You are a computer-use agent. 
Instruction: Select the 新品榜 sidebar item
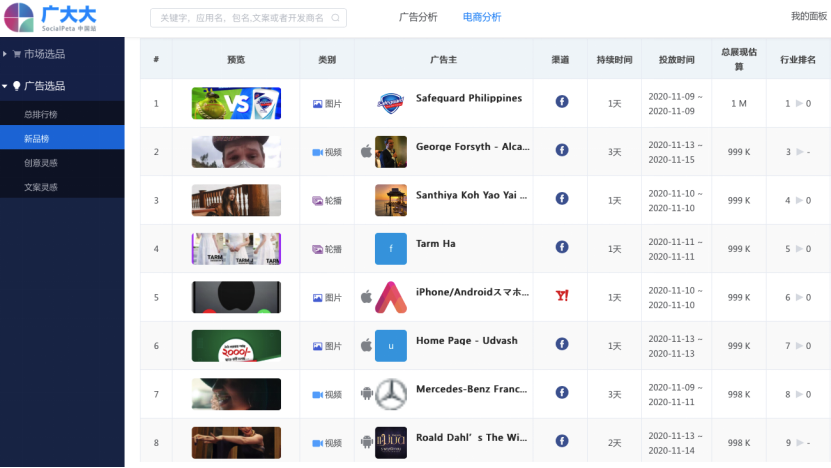click(x=62, y=138)
